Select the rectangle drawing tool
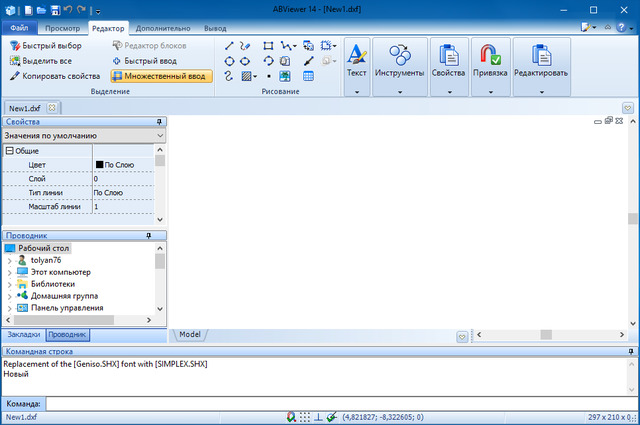This screenshot has height=425, width=640. [268, 46]
